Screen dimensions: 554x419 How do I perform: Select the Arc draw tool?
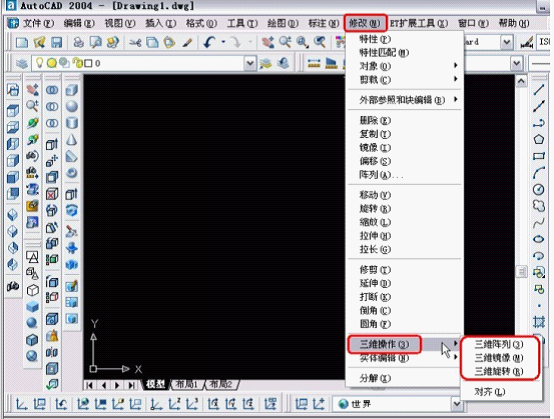click(538, 173)
